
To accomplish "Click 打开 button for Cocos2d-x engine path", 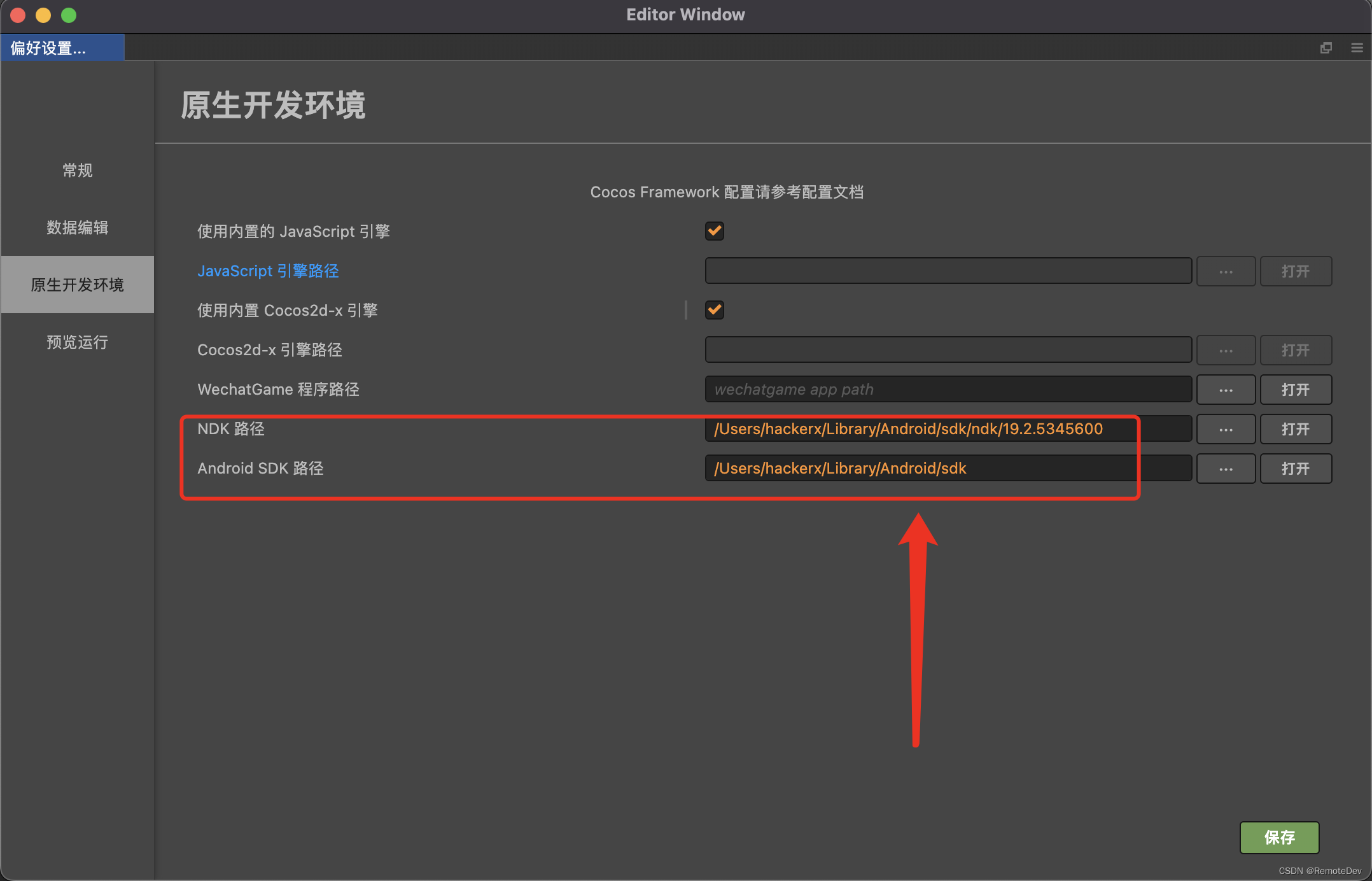I will (1296, 350).
